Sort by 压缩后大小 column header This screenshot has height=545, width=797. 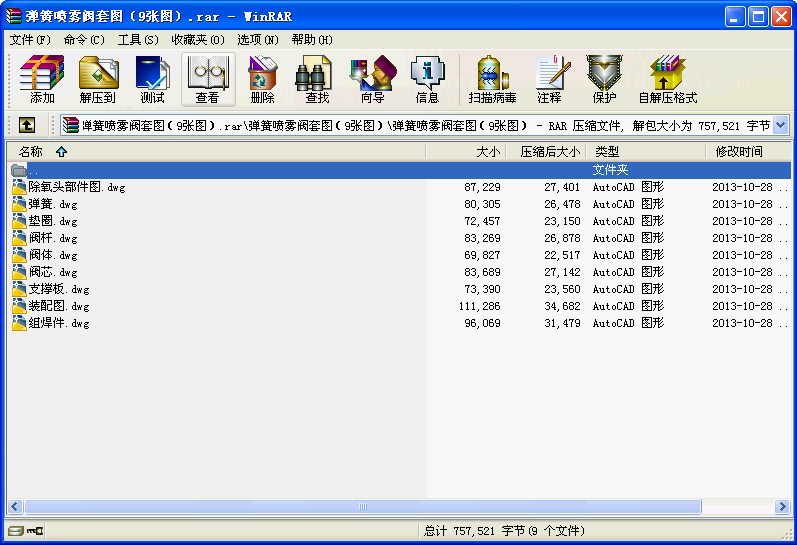[x=550, y=152]
